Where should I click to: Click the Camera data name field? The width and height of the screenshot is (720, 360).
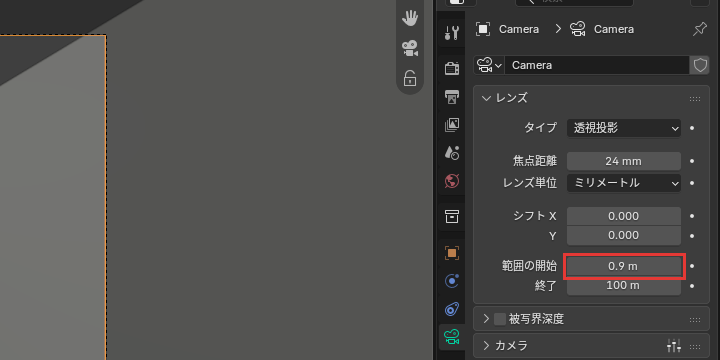click(x=596, y=65)
